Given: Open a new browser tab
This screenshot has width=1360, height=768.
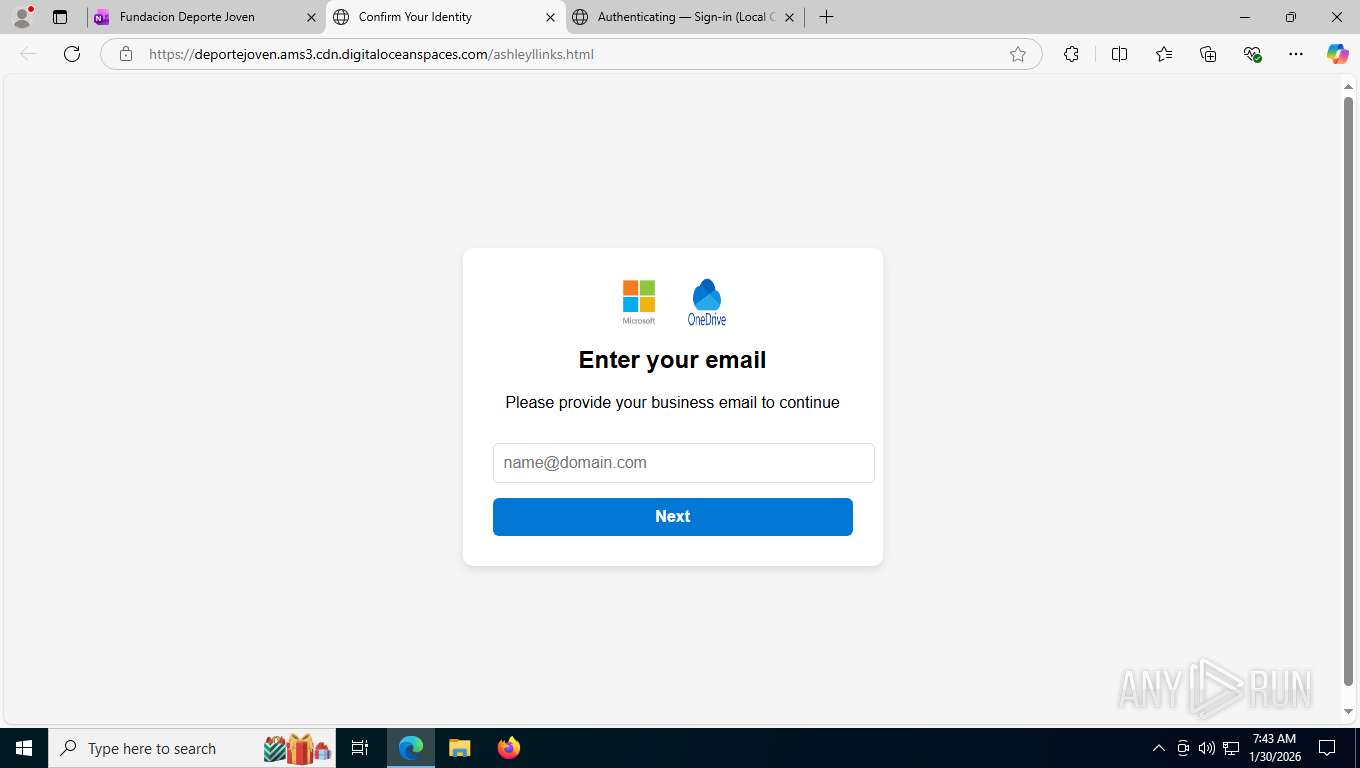Looking at the screenshot, I should pos(826,17).
